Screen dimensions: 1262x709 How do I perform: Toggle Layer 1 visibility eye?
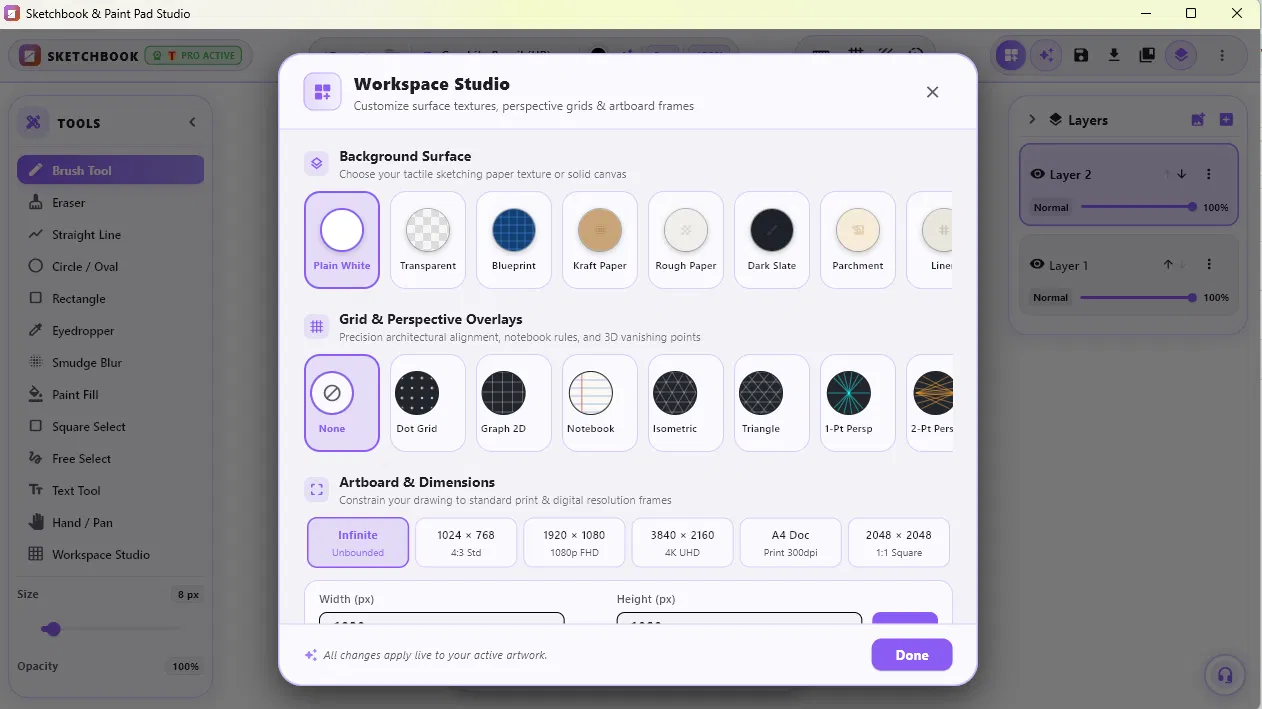1037,265
